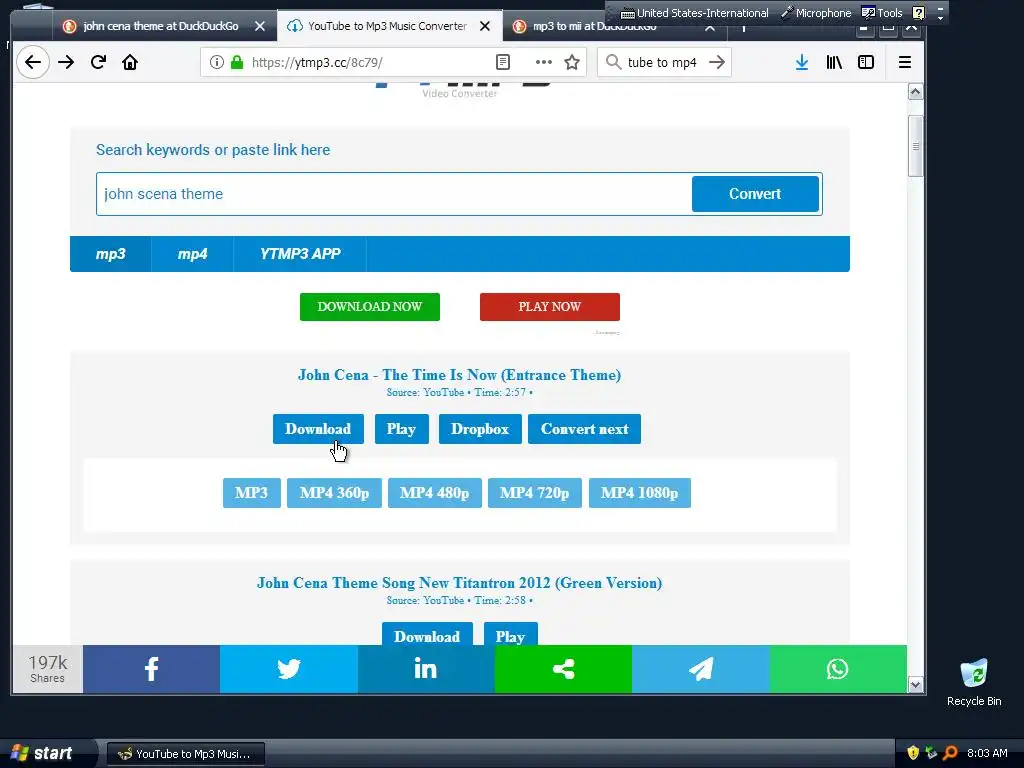Open Tools in the language bar
The image size is (1024, 768).
point(882,12)
